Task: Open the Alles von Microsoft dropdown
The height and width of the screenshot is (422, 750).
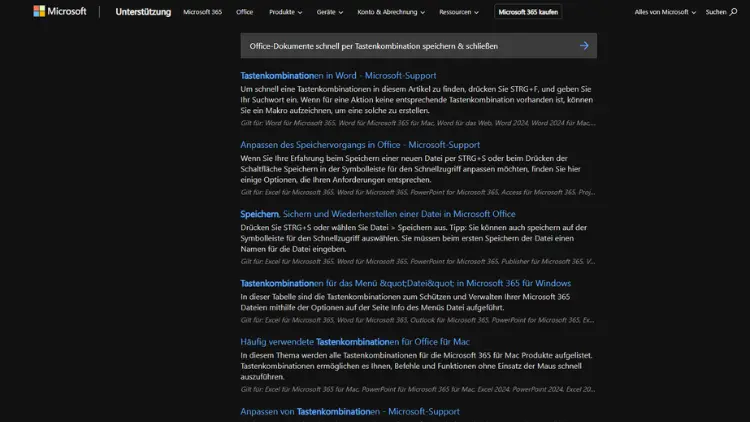Action: coord(665,12)
